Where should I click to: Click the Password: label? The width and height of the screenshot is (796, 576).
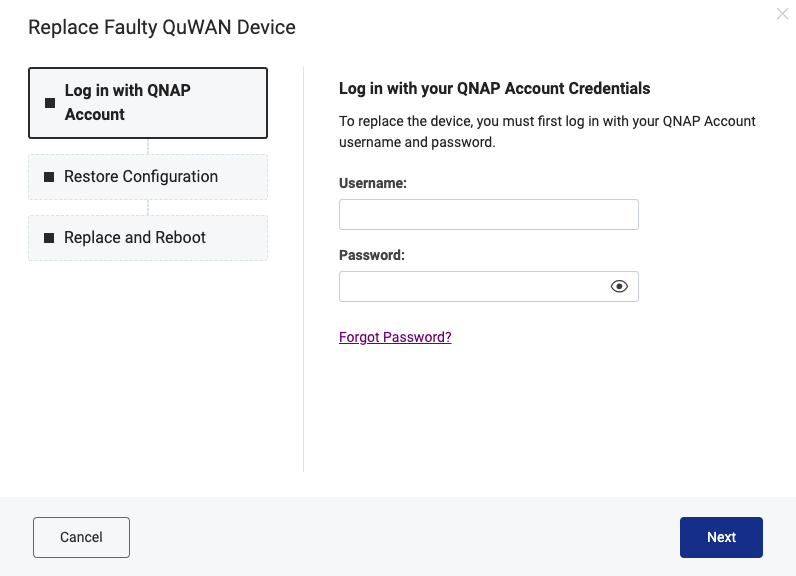372,255
